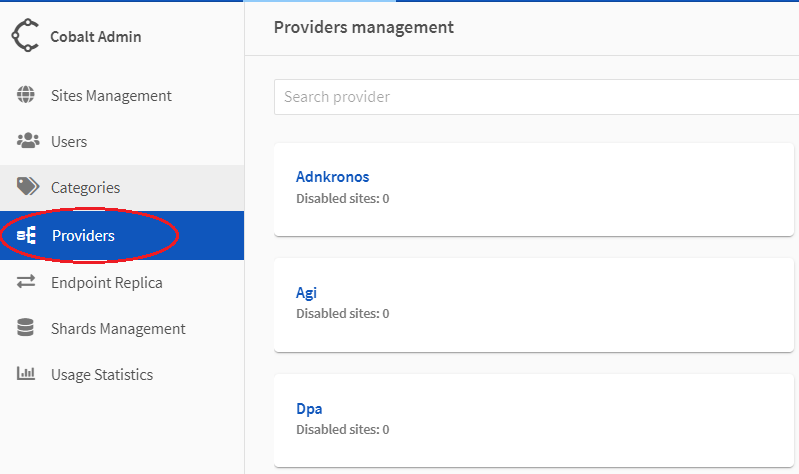Open the Sites Management menu label

(111, 96)
